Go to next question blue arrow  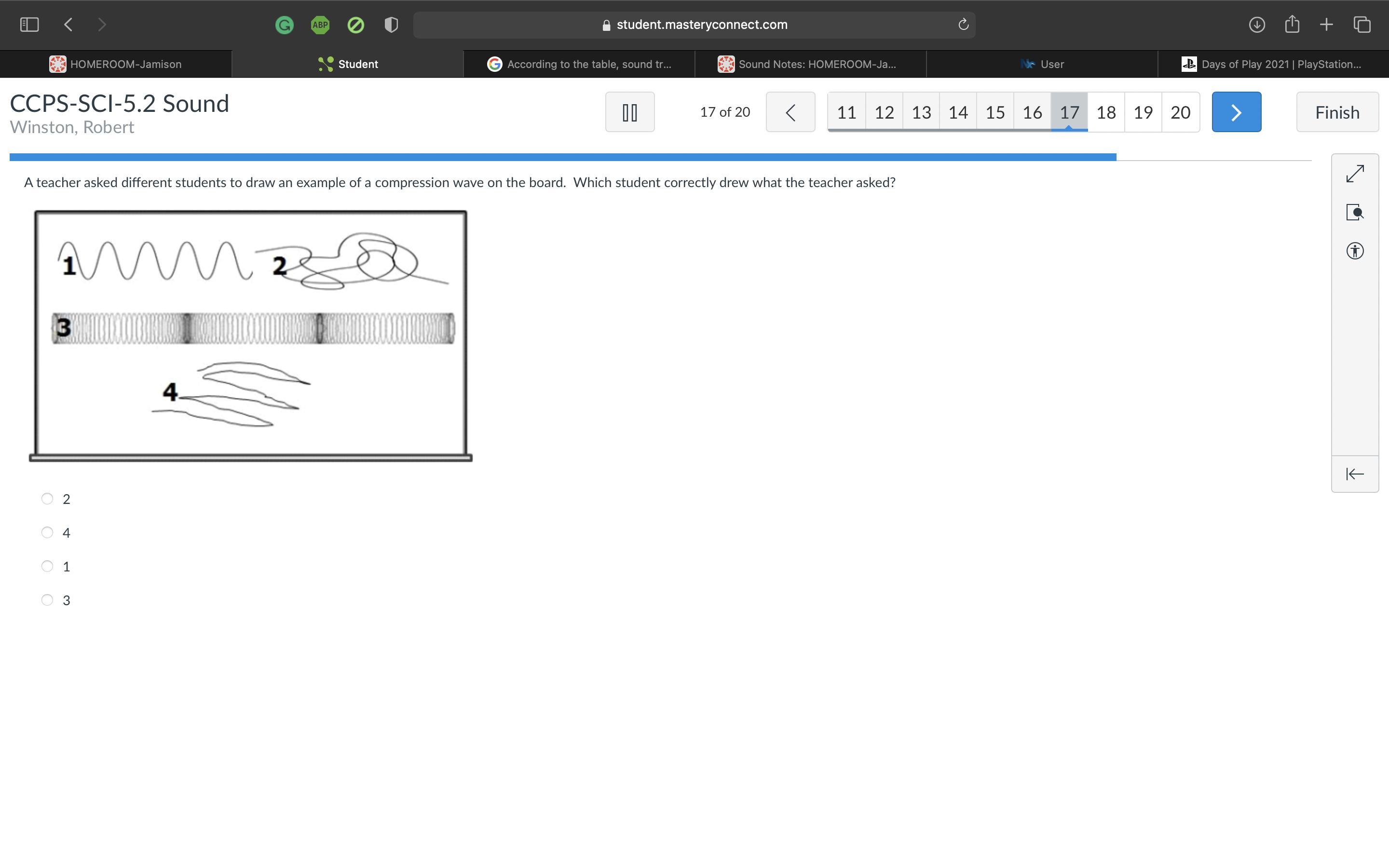tap(1236, 112)
